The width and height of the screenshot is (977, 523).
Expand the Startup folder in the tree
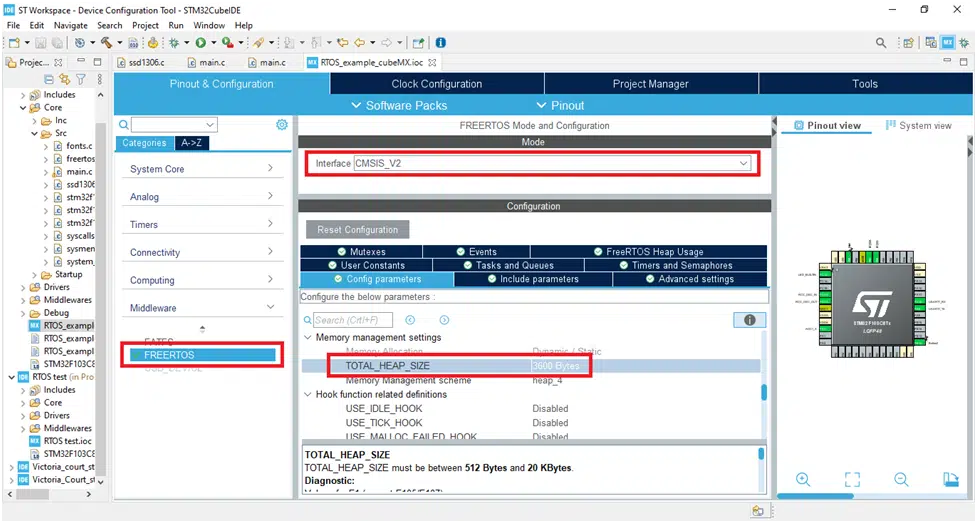point(34,275)
